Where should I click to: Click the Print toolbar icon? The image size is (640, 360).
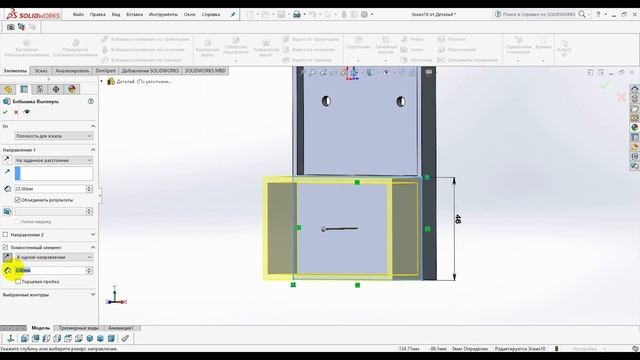coord(297,14)
